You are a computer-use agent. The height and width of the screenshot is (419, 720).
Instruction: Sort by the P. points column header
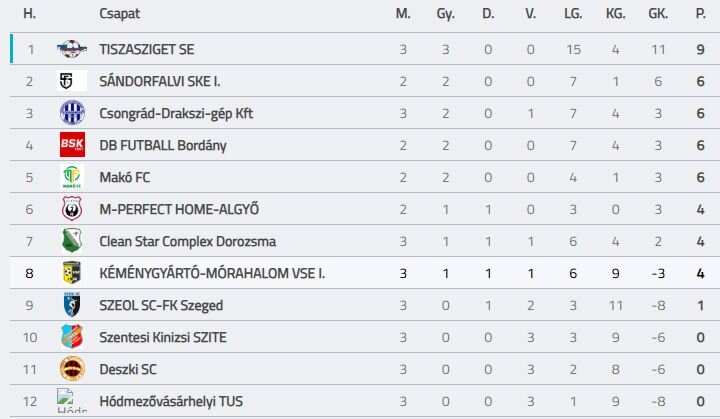click(x=700, y=14)
